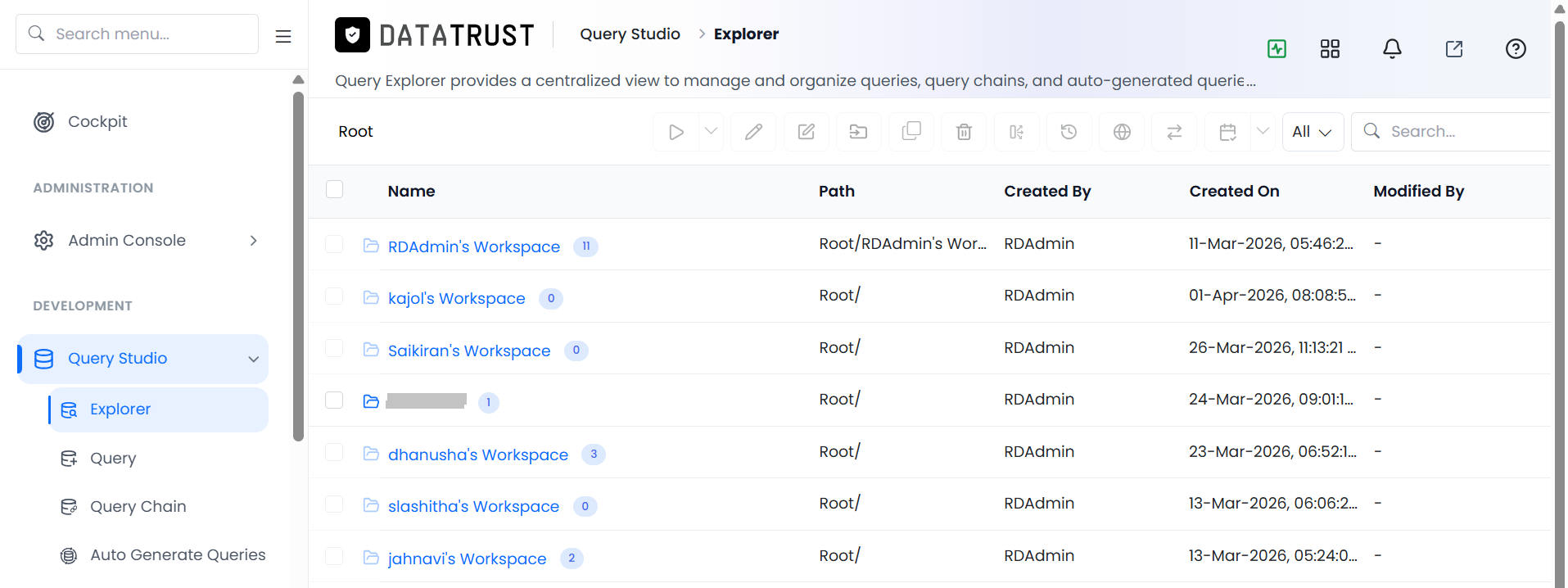1568x588 pixels.
Task: Click the copy/duplicate toolbar icon
Action: click(x=911, y=132)
